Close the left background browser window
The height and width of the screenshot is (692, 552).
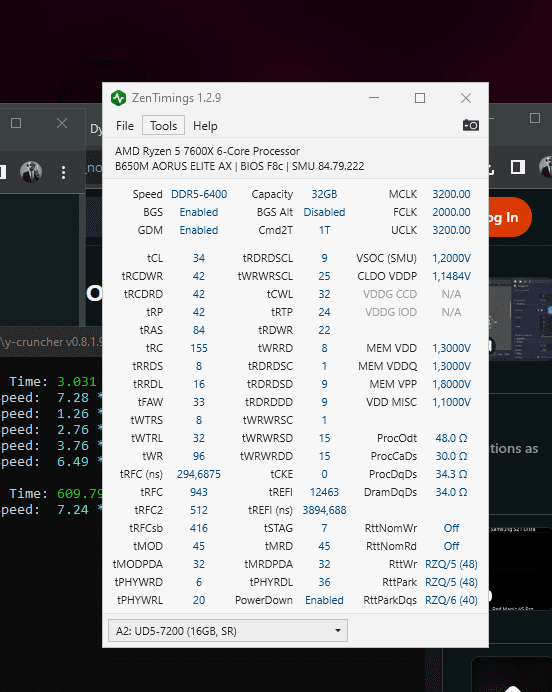tap(62, 123)
